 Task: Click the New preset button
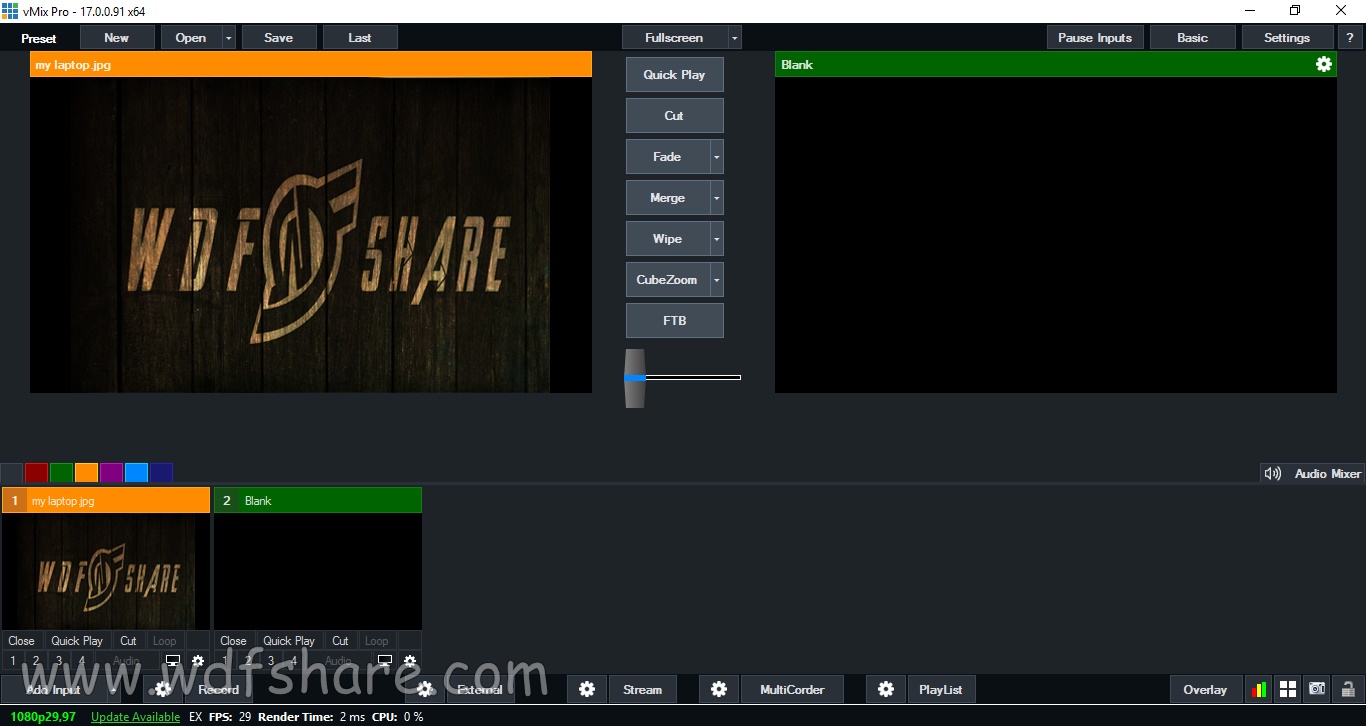(117, 37)
